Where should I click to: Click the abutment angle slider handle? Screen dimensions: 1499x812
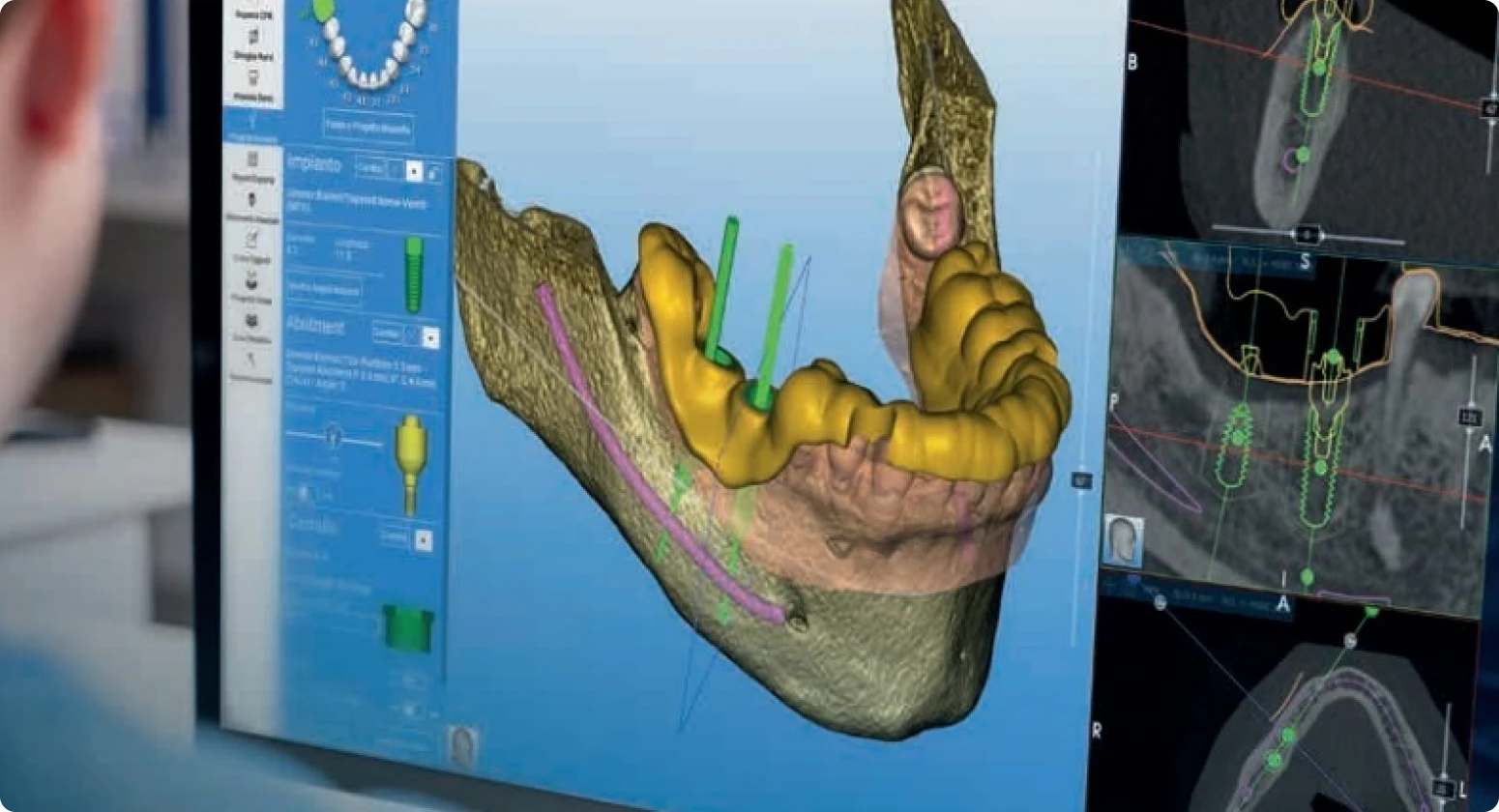tap(334, 435)
